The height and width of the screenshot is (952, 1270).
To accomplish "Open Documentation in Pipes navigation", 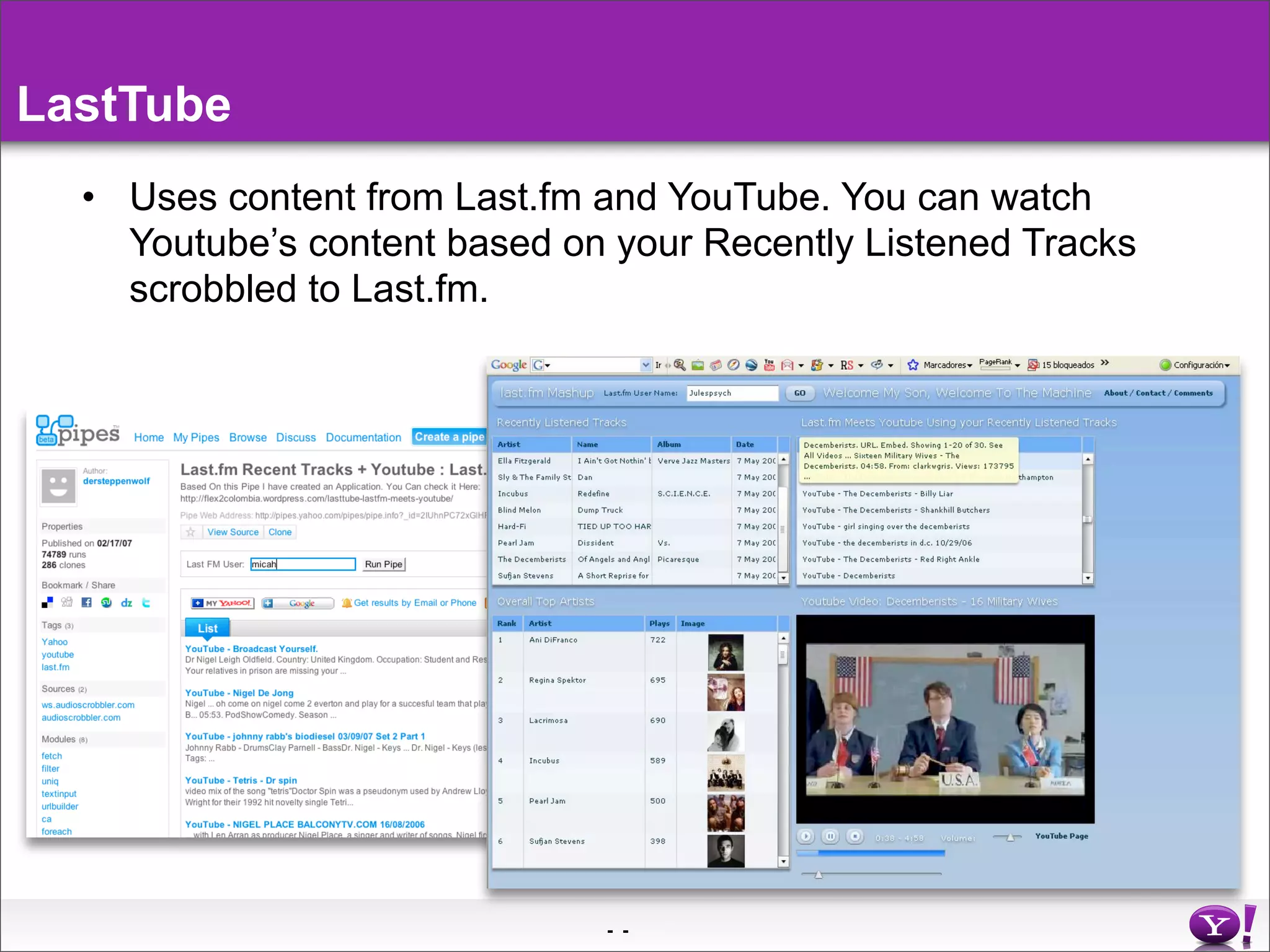I will (363, 438).
